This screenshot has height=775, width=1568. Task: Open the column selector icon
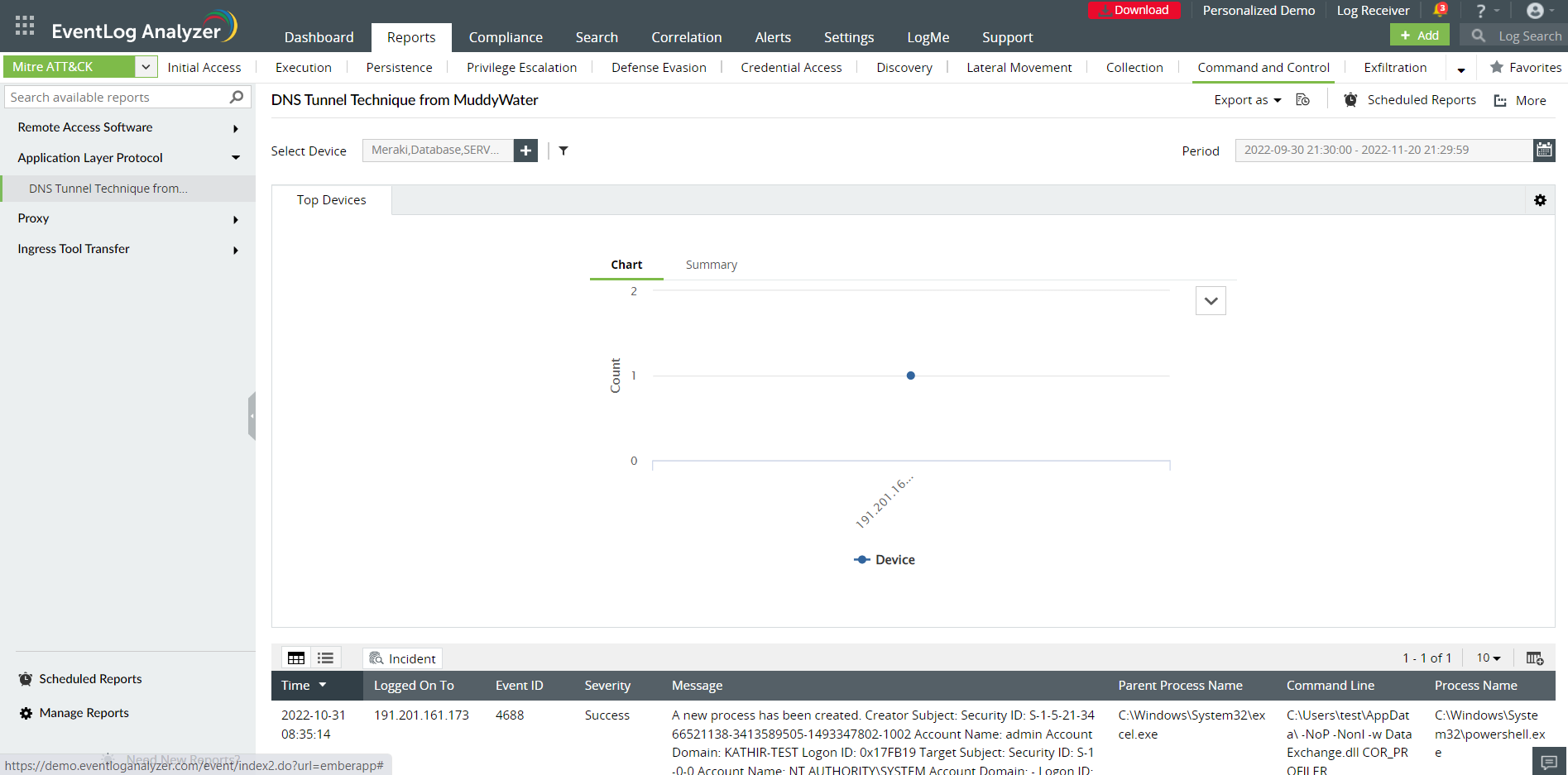1535,658
